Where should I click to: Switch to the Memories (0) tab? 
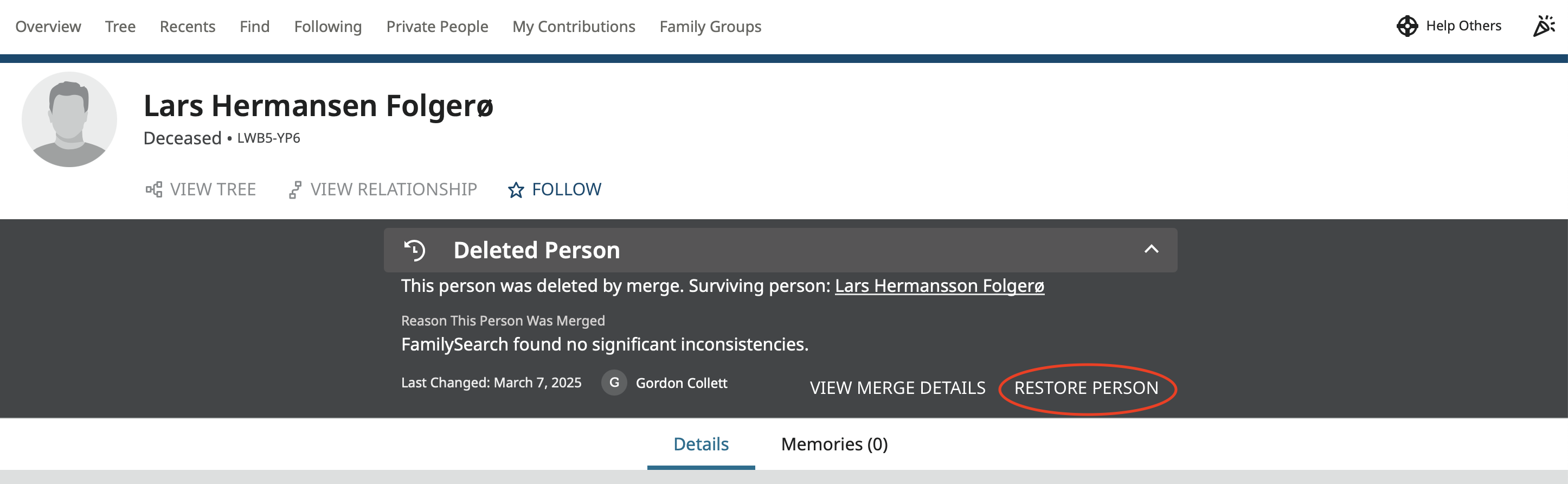[834, 444]
